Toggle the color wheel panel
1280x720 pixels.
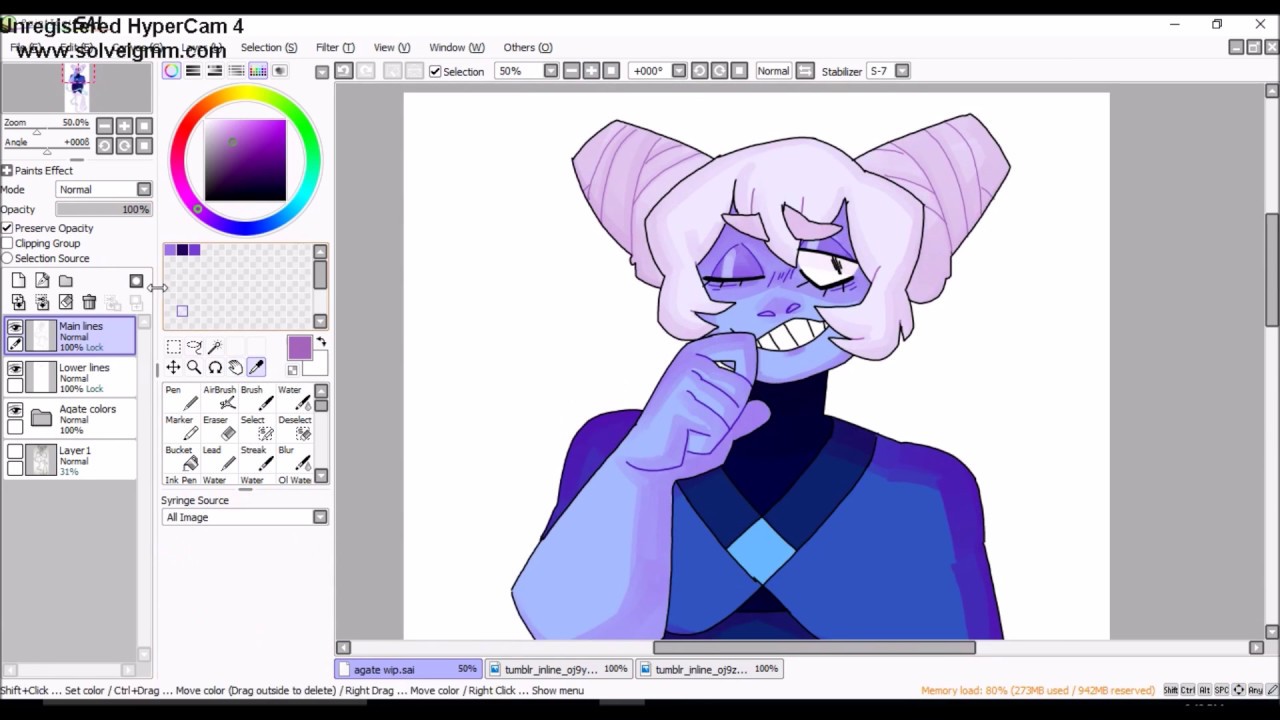tap(172, 71)
